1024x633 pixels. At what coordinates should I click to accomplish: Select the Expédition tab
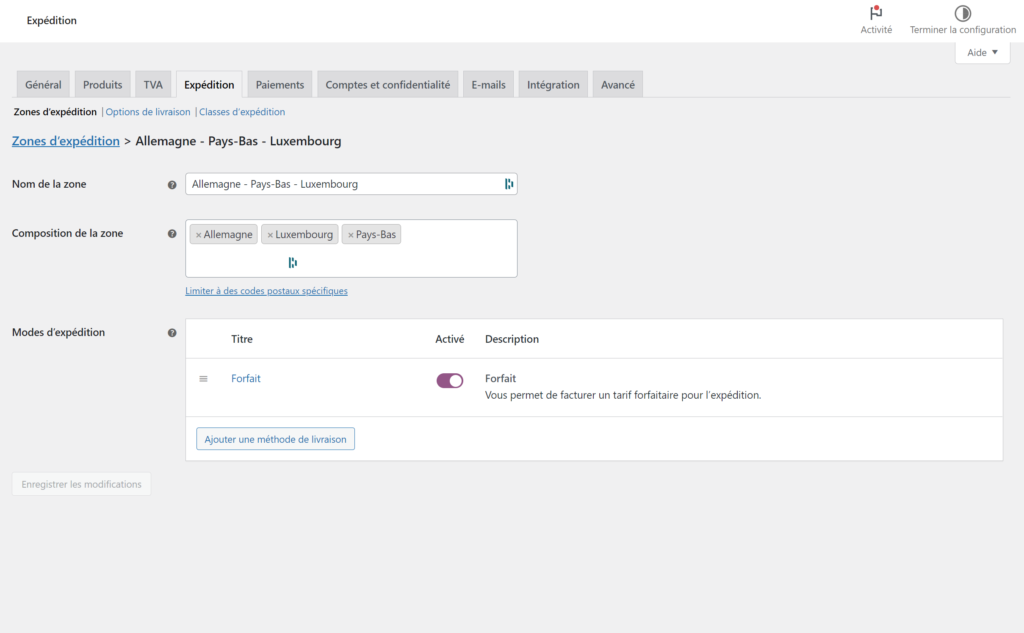(x=209, y=84)
